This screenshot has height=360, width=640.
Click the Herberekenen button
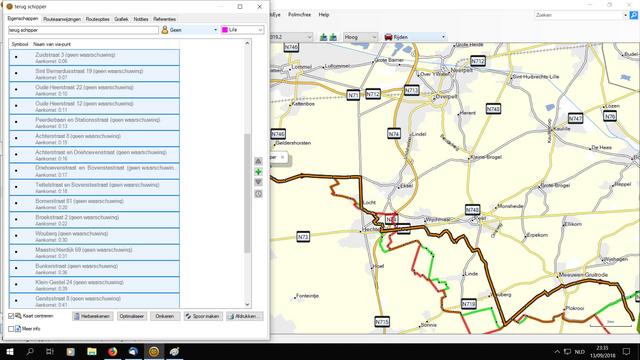[x=93, y=316]
